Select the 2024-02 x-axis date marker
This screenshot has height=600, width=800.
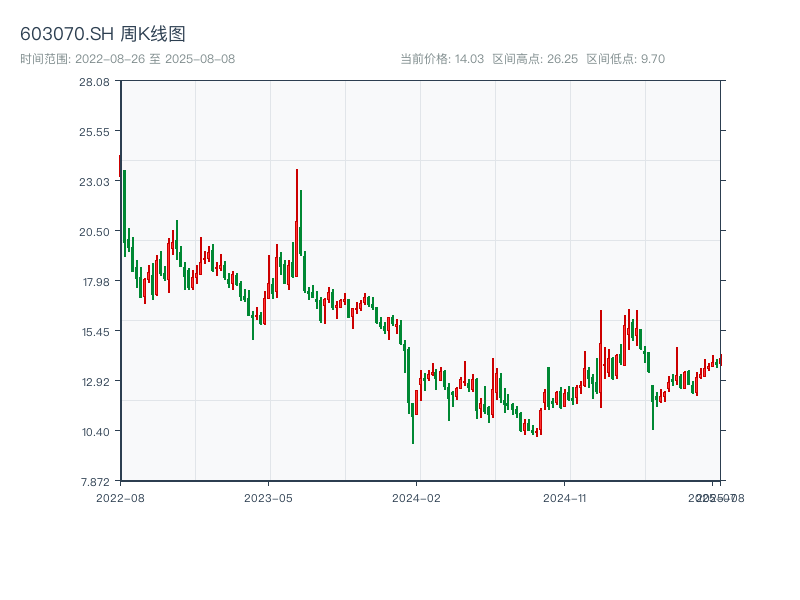pos(417,497)
